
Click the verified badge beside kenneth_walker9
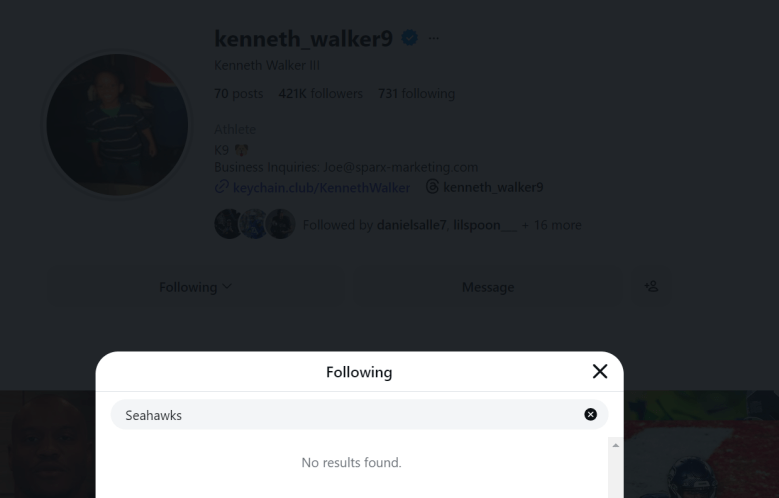tap(409, 39)
